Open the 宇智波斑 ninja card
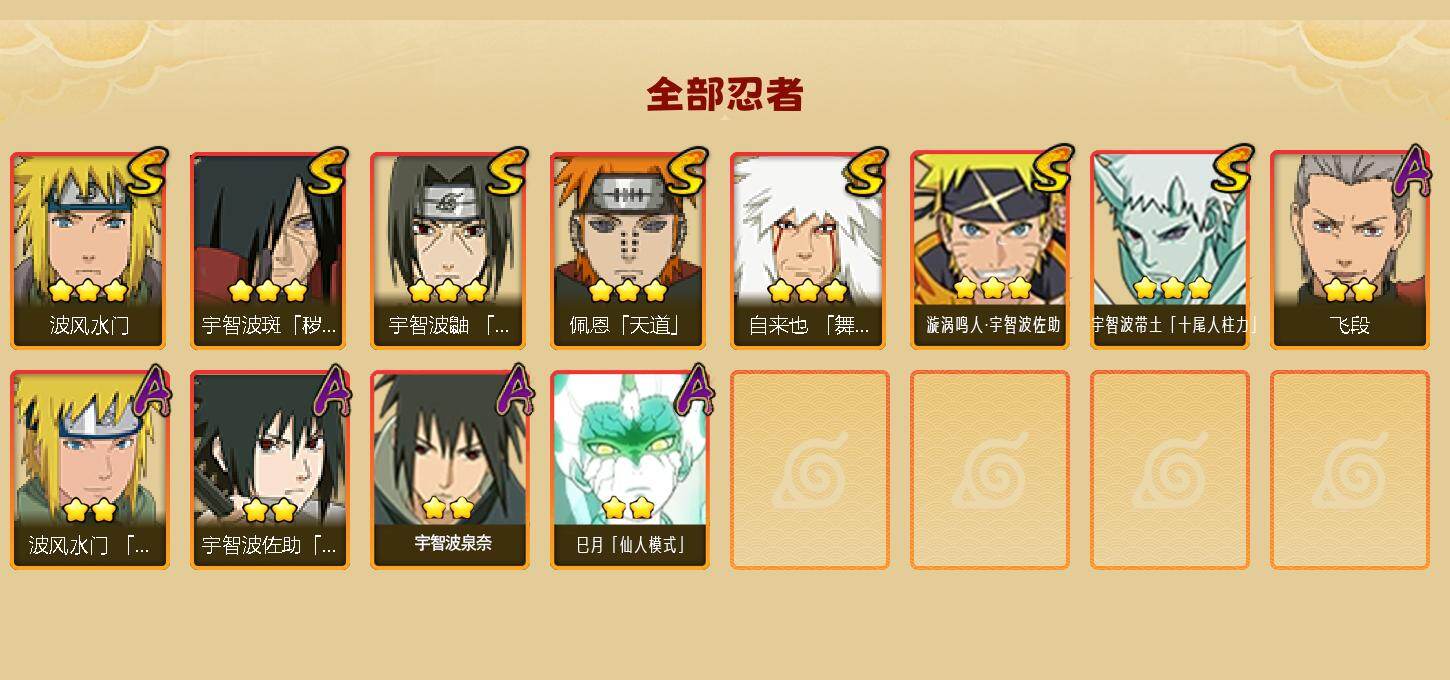 coord(268,250)
